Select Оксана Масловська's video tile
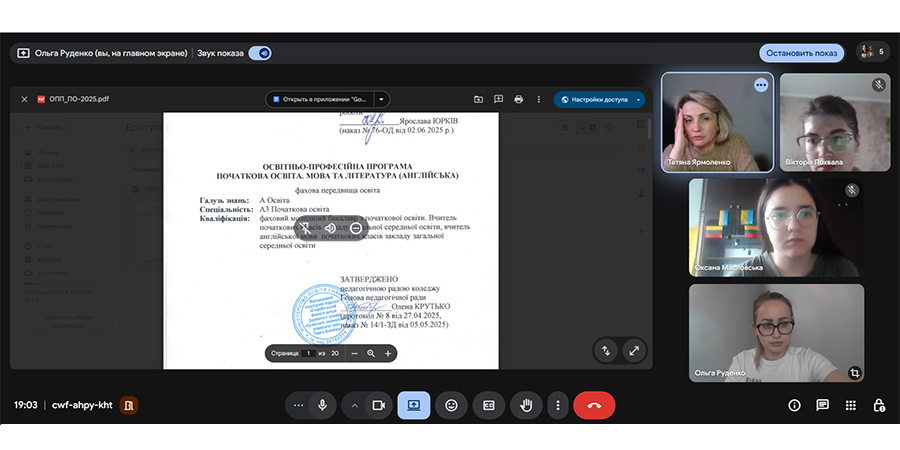900x450 pixels. pyautogui.click(x=776, y=227)
